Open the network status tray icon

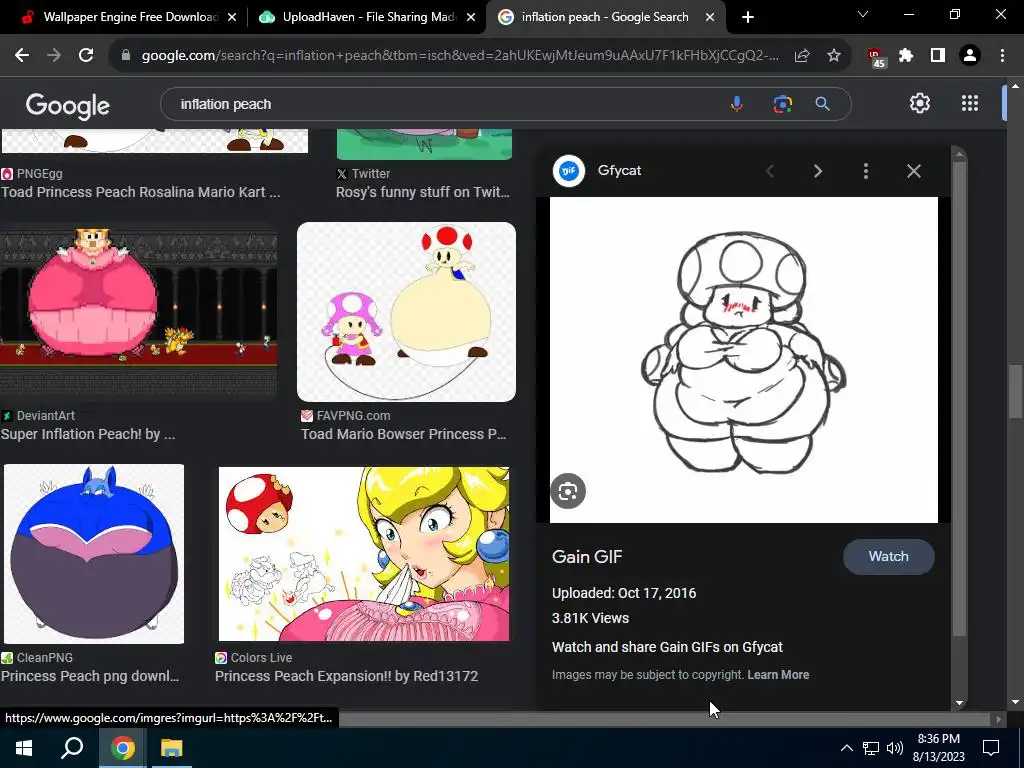coord(871,748)
